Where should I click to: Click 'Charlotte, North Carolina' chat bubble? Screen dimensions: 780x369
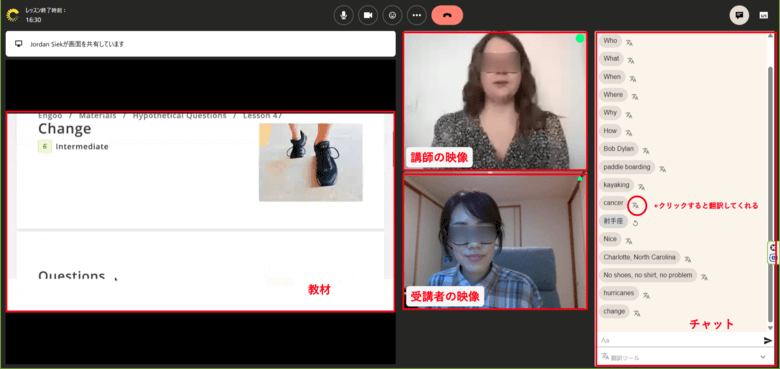[639, 257]
